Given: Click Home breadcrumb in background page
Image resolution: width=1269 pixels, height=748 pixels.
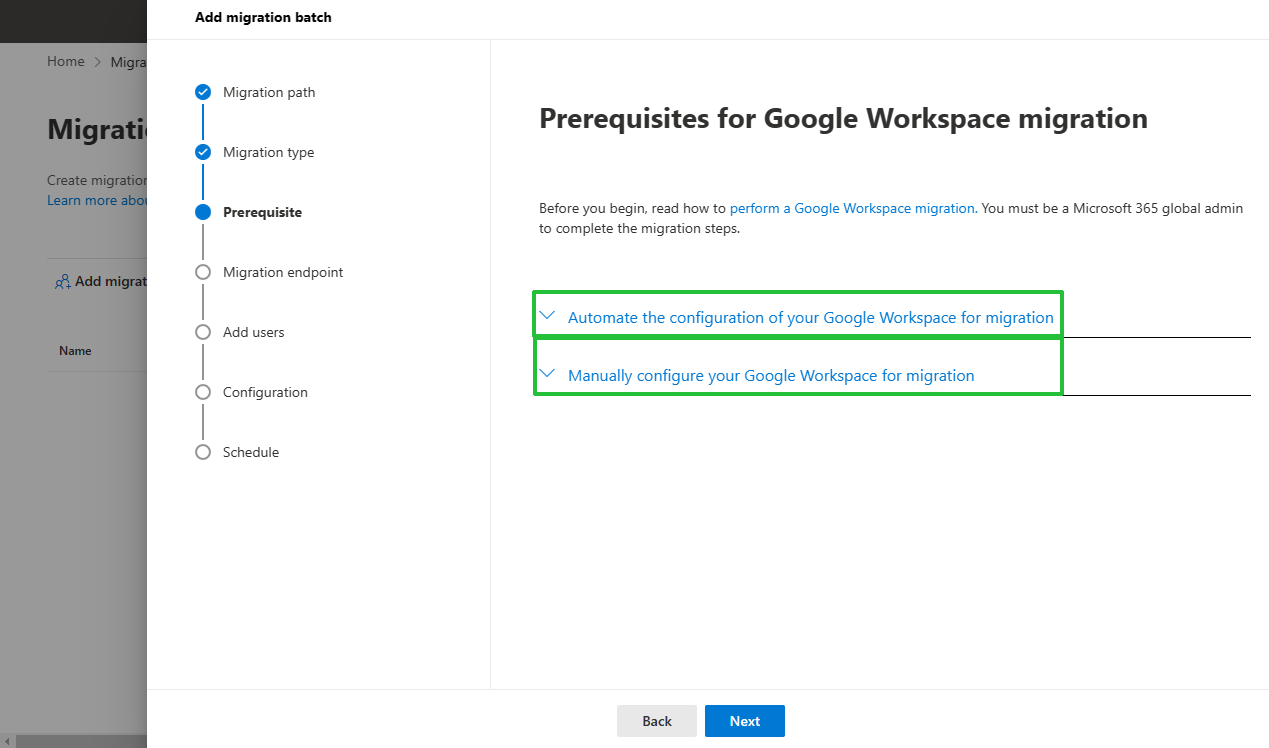Looking at the screenshot, I should 66,61.
